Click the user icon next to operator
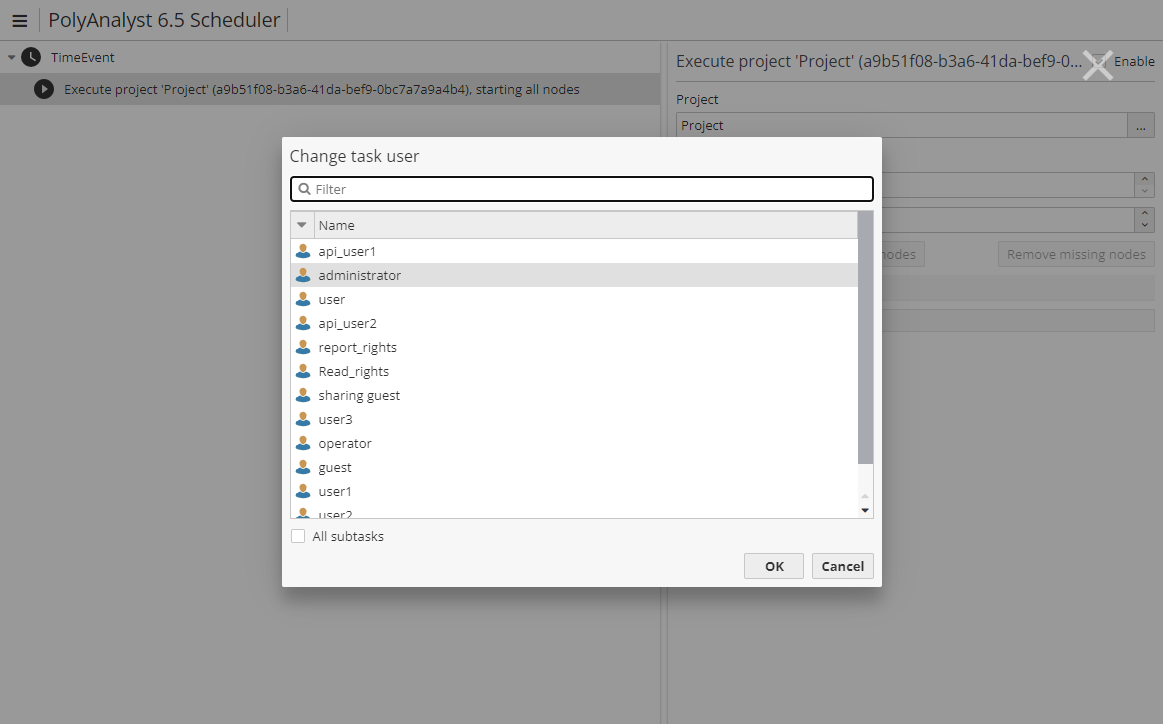 [x=303, y=443]
